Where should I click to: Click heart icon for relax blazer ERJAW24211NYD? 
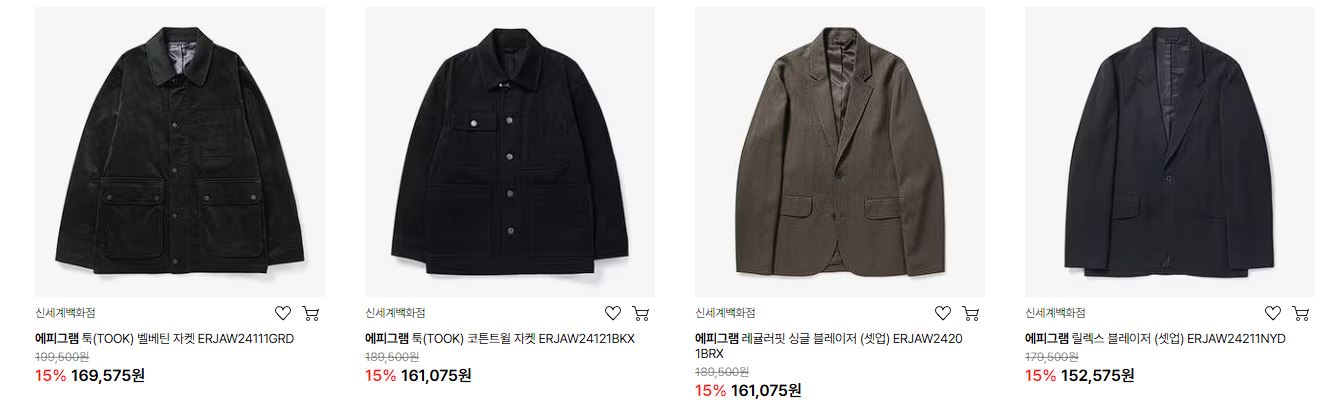coord(1273,313)
